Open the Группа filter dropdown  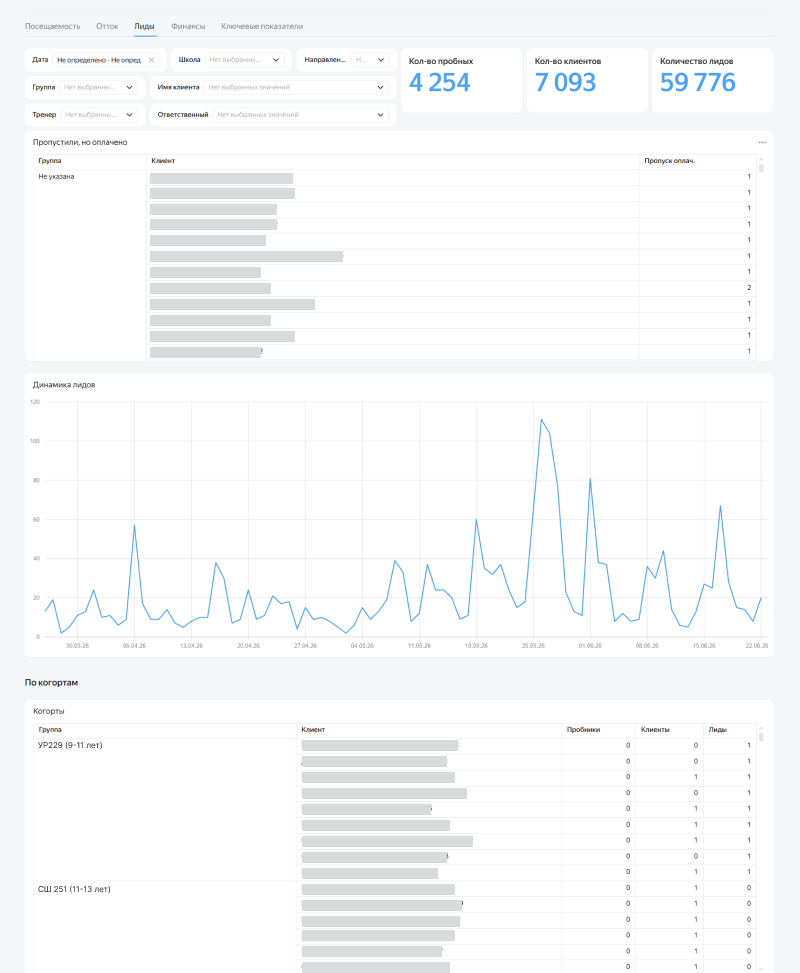click(99, 87)
